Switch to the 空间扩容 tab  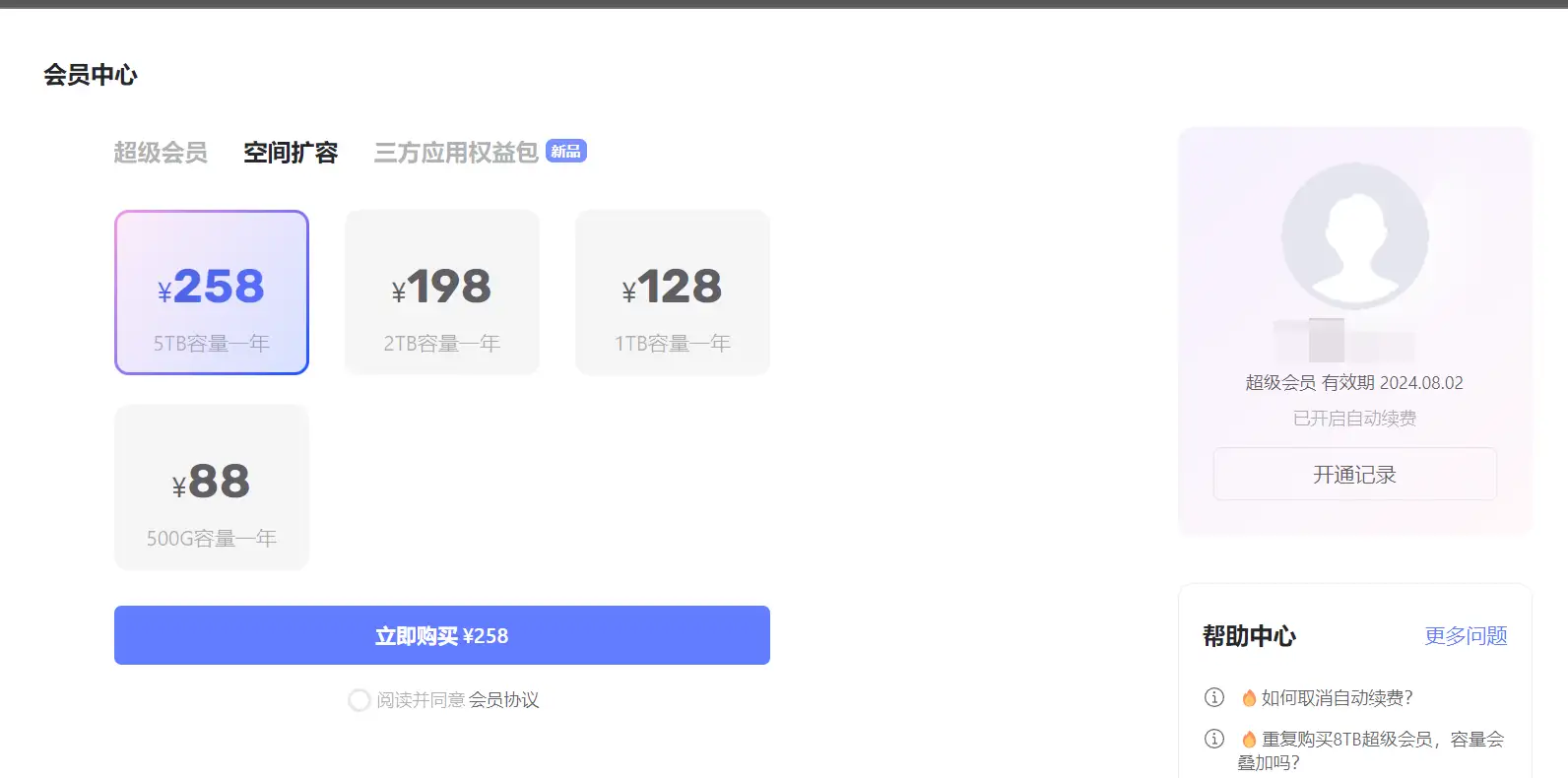pos(291,153)
